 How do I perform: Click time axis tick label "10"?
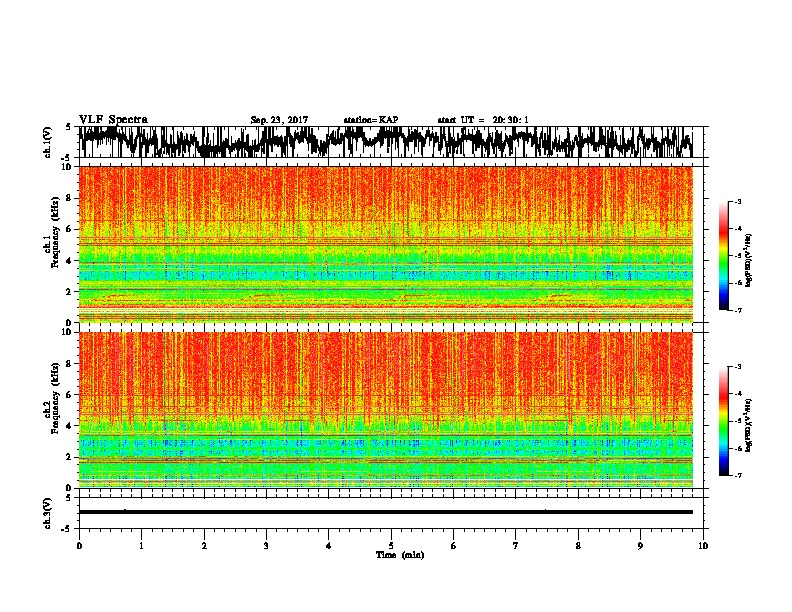pyautogui.click(x=703, y=546)
